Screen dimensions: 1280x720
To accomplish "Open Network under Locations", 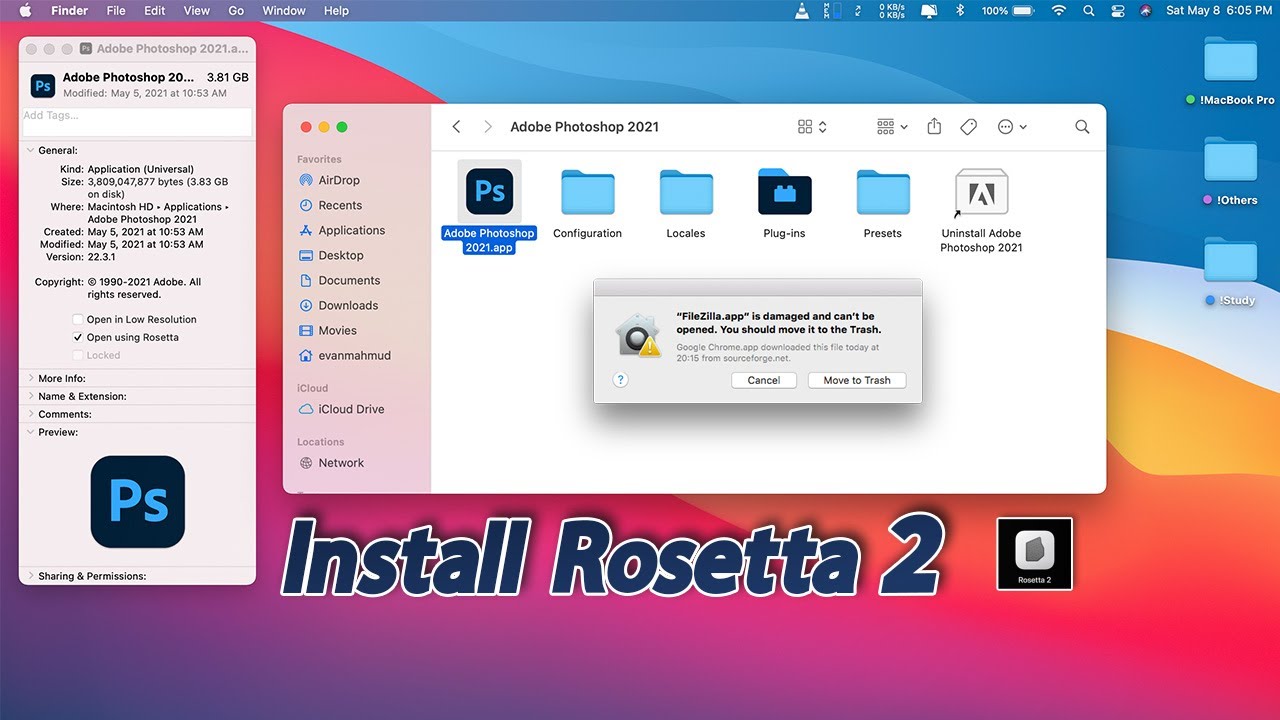I will 342,462.
